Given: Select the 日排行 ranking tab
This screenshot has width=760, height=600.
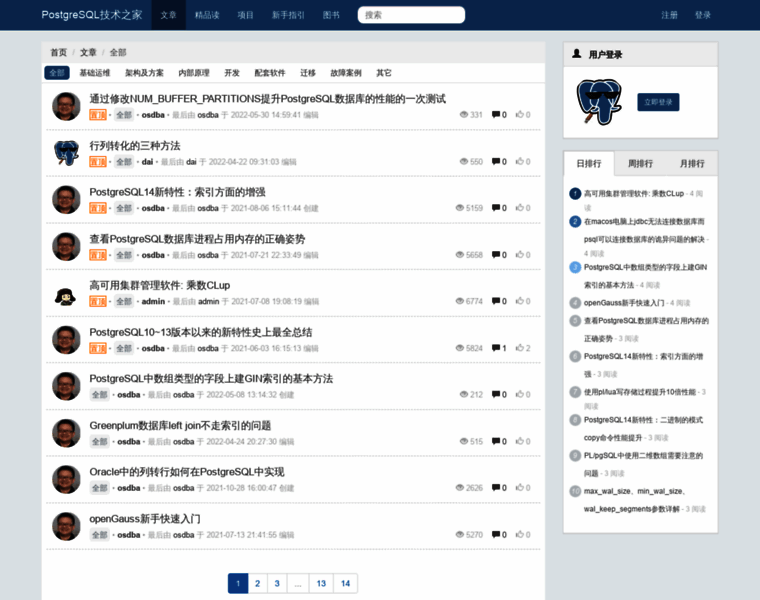Looking at the screenshot, I should pyautogui.click(x=589, y=164).
